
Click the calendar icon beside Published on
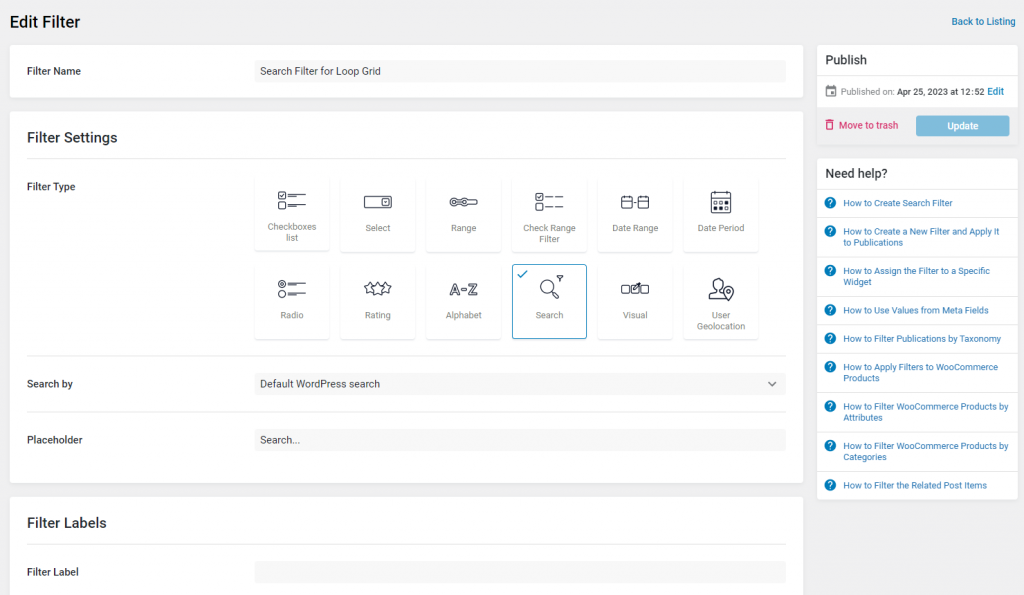tap(831, 91)
